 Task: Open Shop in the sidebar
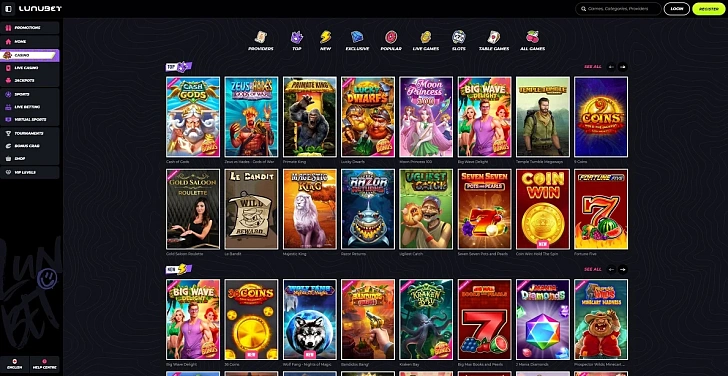pyautogui.click(x=30, y=158)
